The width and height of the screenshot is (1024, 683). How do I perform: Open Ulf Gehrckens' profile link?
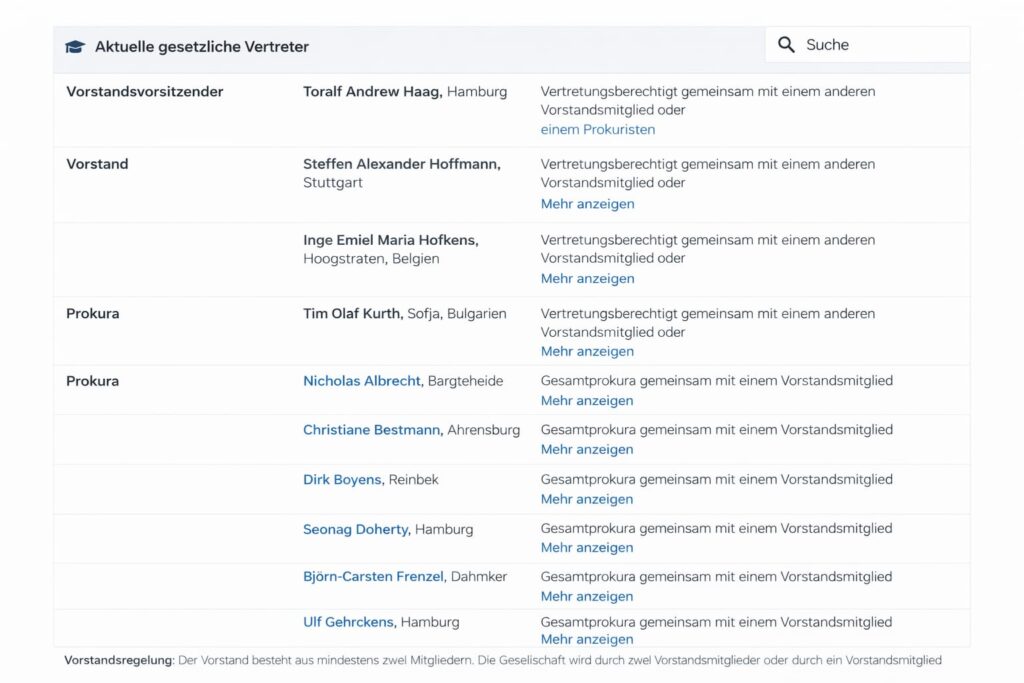[x=349, y=622]
